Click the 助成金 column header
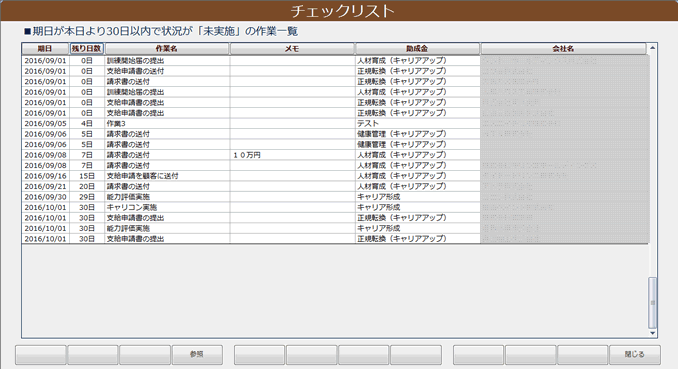Image resolution: width=678 pixels, height=369 pixels. (x=417, y=49)
